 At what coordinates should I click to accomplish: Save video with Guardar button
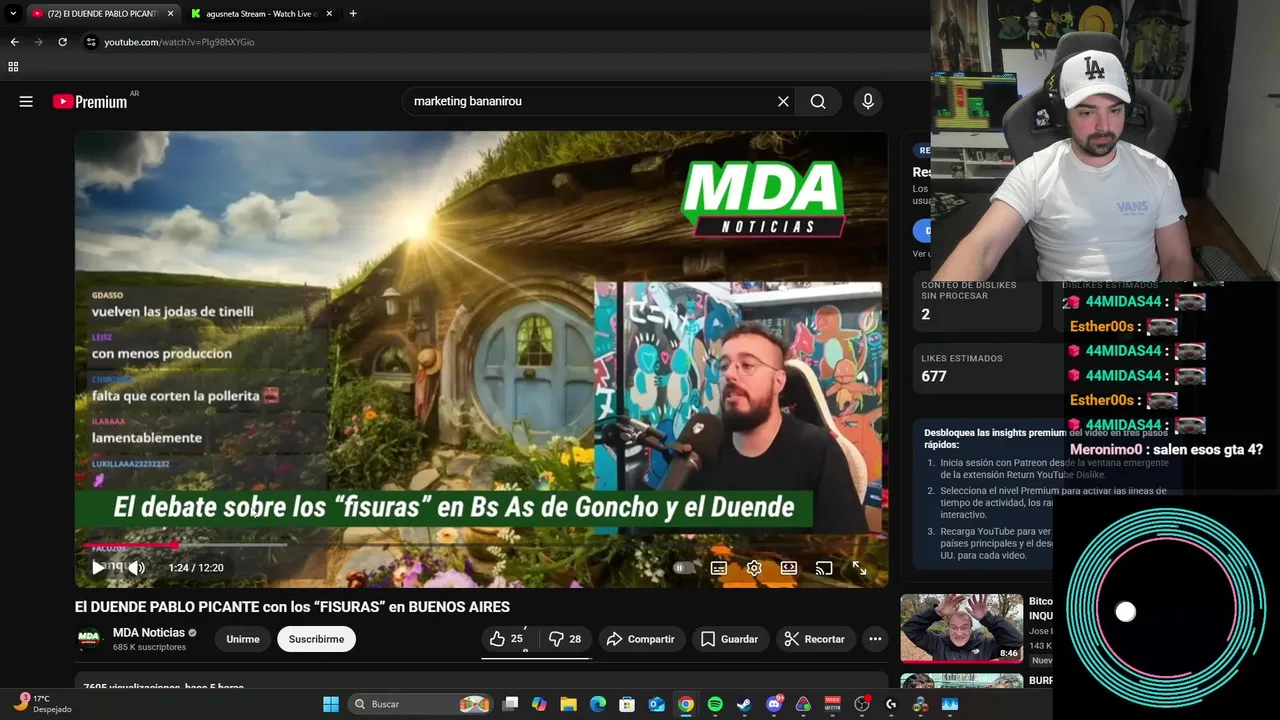[729, 639]
